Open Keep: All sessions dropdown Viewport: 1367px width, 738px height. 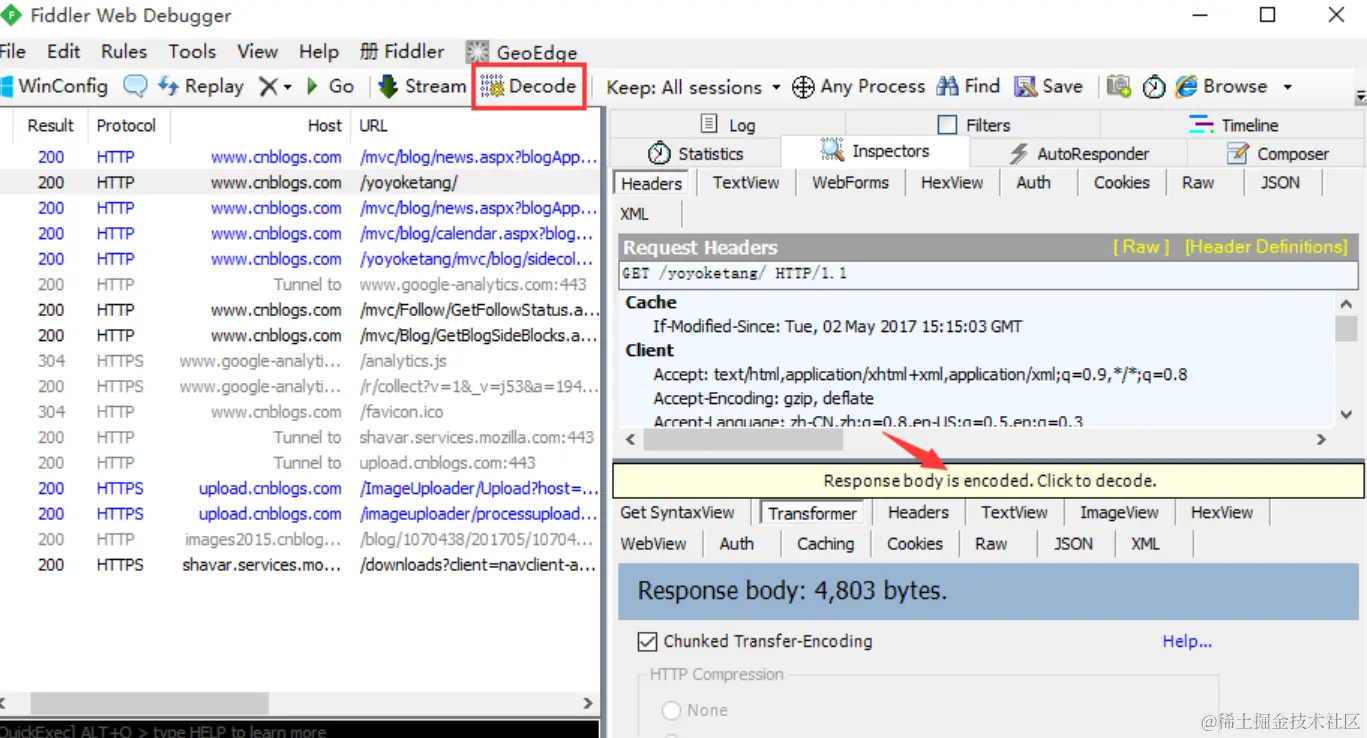click(x=693, y=87)
